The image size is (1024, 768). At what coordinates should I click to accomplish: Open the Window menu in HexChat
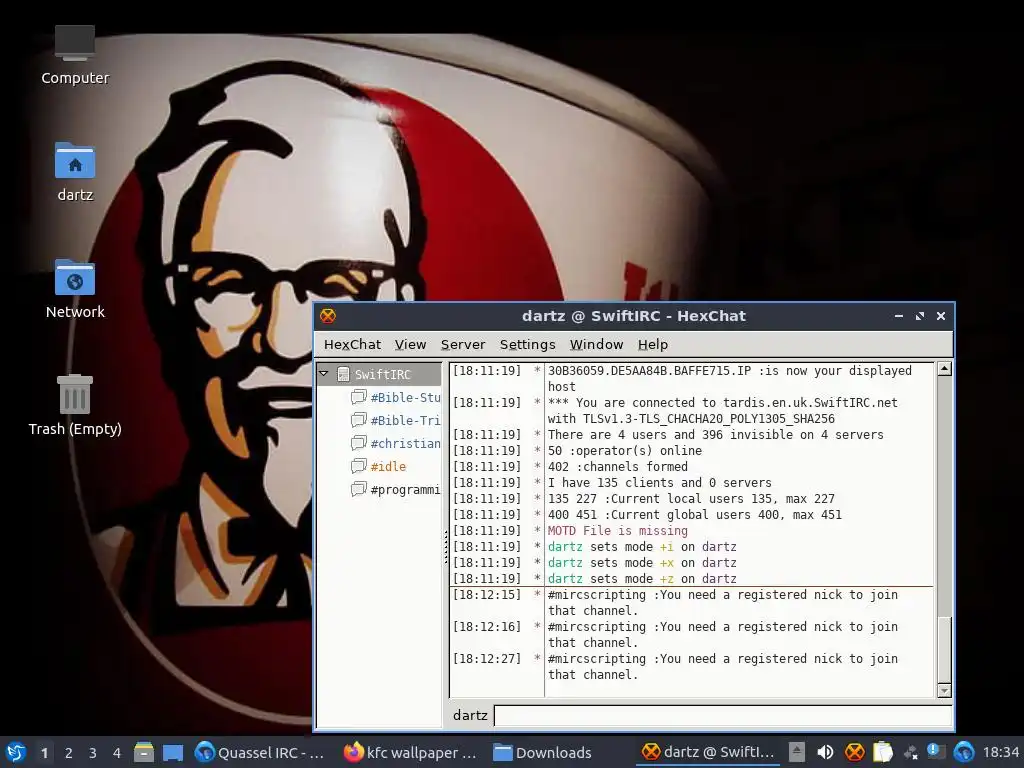coord(596,344)
